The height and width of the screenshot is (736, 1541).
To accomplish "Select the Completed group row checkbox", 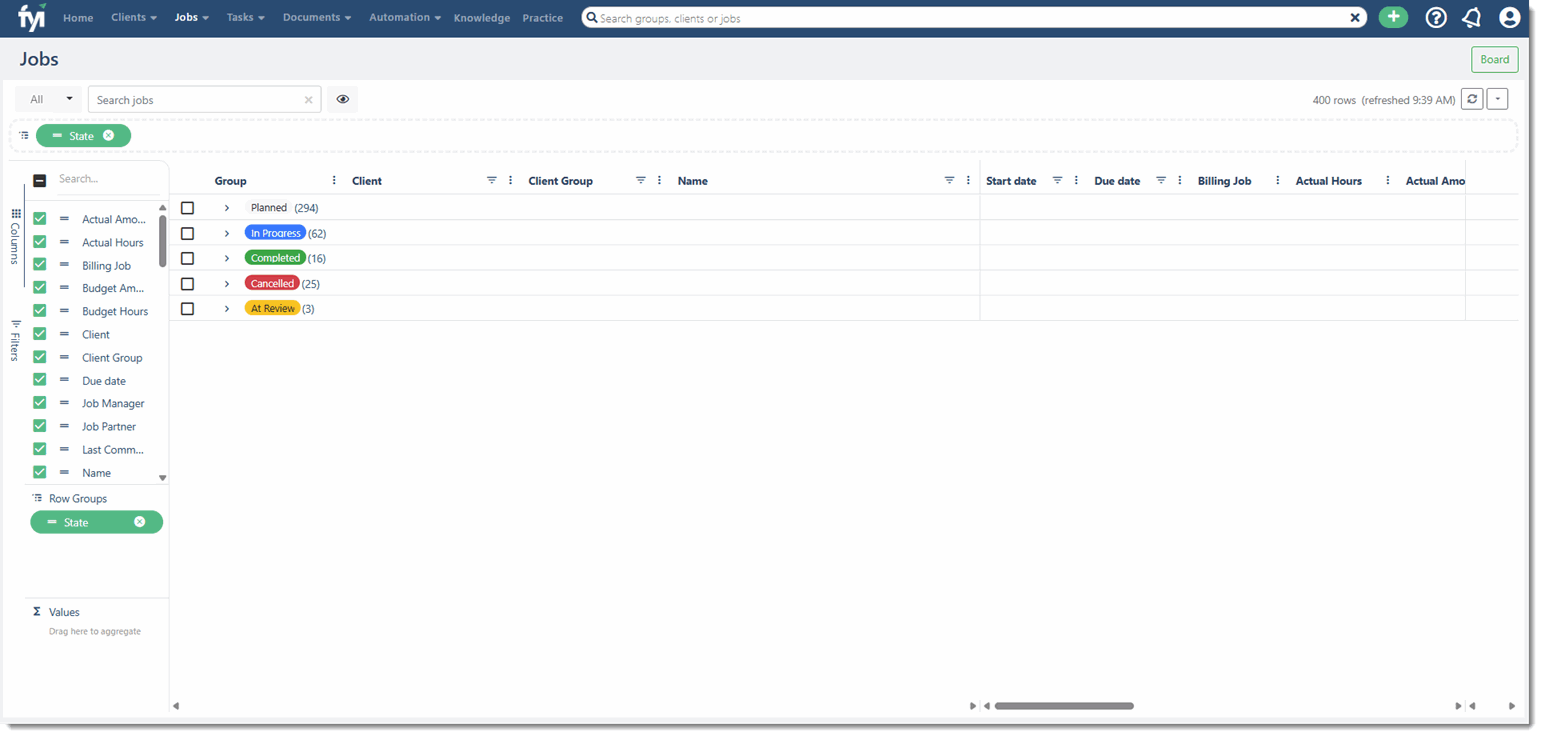I will pos(187,258).
